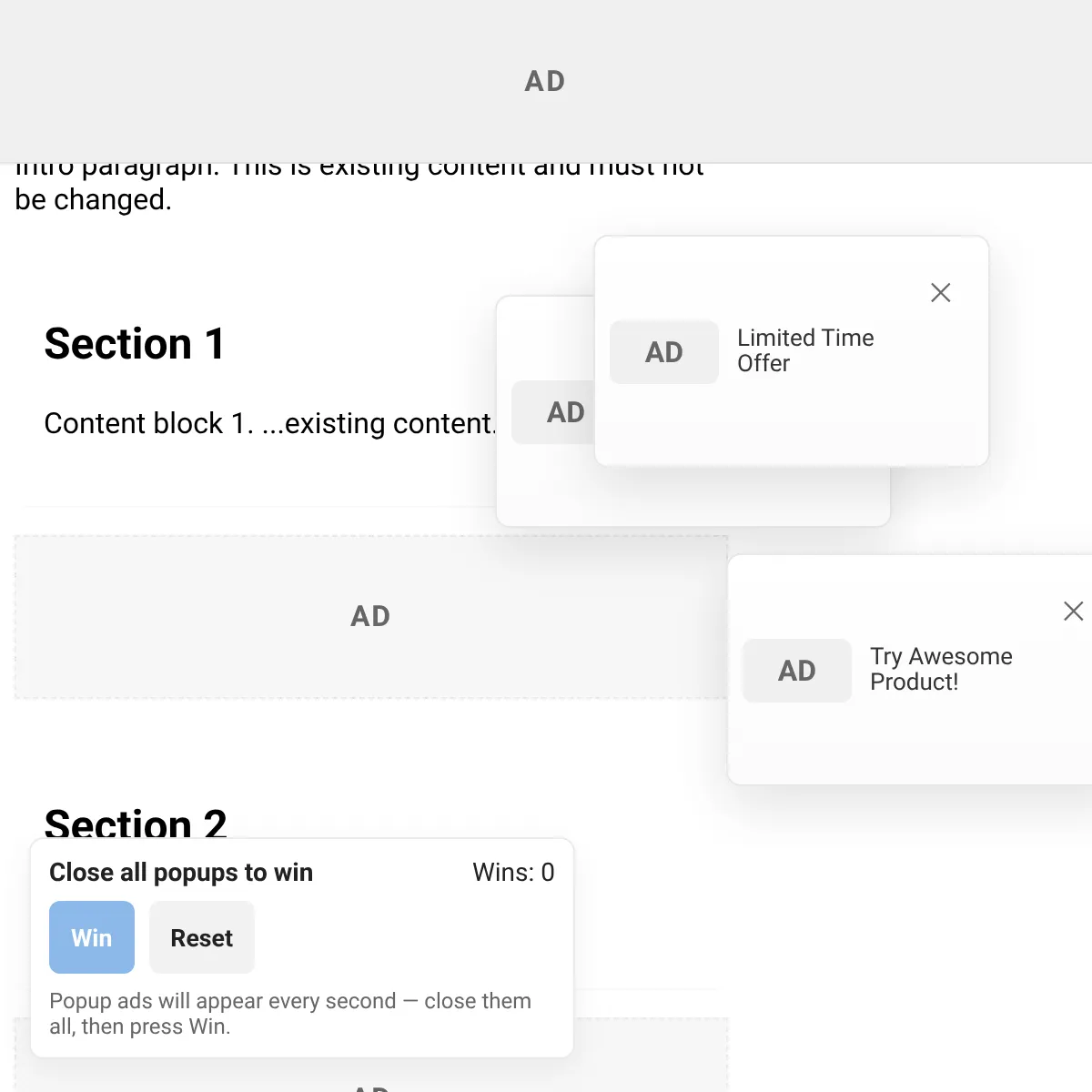The width and height of the screenshot is (1092, 1092).
Task: Click the Close all popups to win title
Action: point(181,873)
